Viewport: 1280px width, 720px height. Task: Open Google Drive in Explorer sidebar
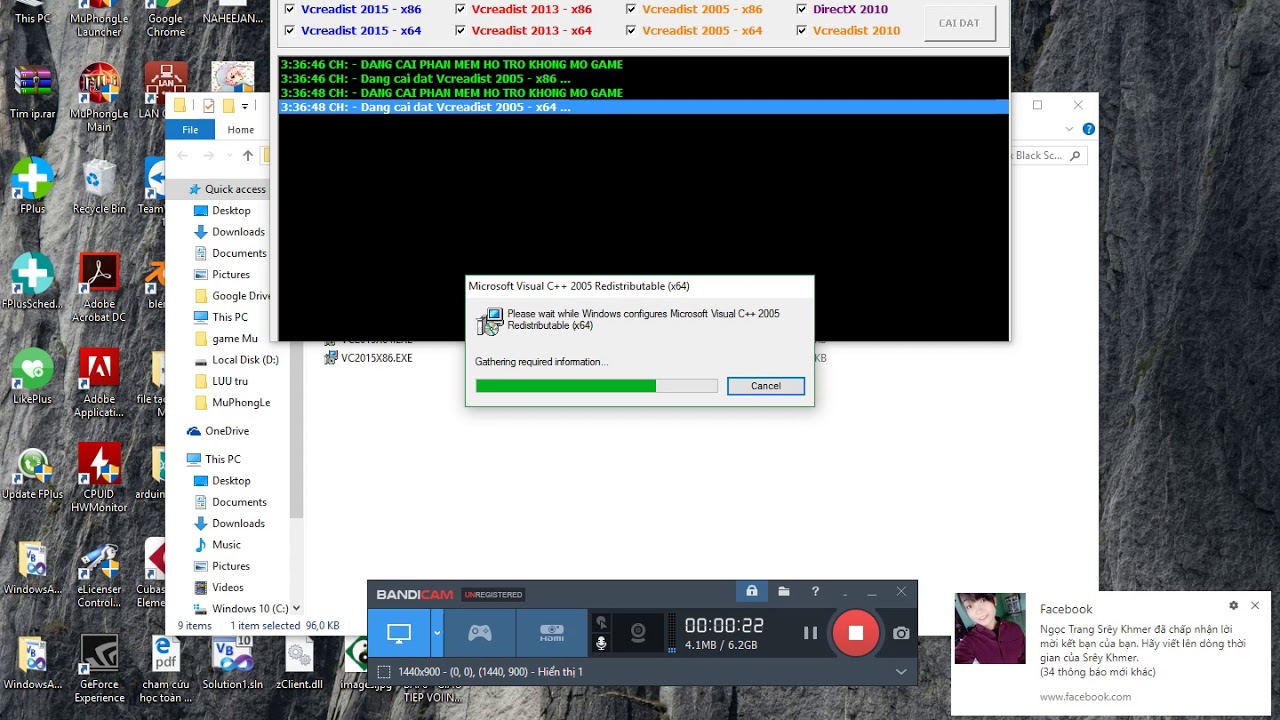tap(240, 296)
